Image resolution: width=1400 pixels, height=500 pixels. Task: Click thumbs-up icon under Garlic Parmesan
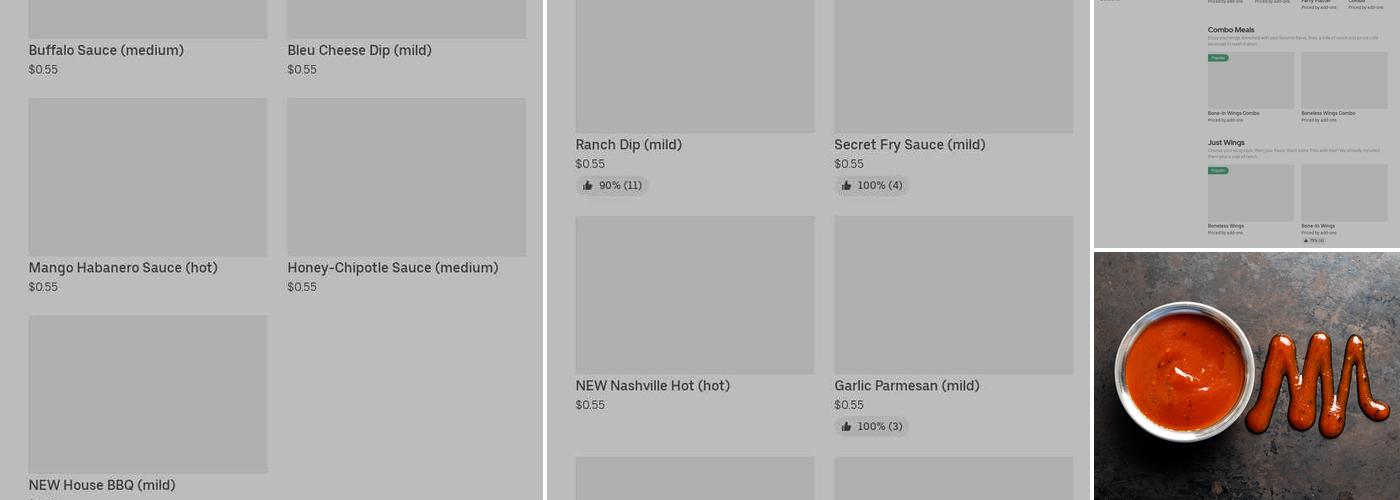click(847, 427)
